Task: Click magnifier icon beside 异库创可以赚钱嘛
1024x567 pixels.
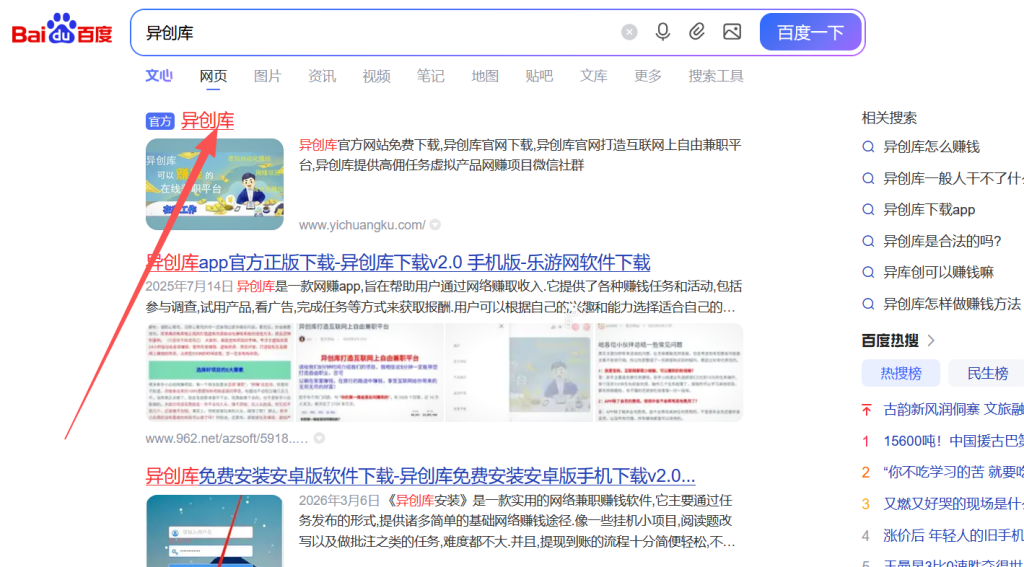Action: pyautogui.click(x=868, y=272)
